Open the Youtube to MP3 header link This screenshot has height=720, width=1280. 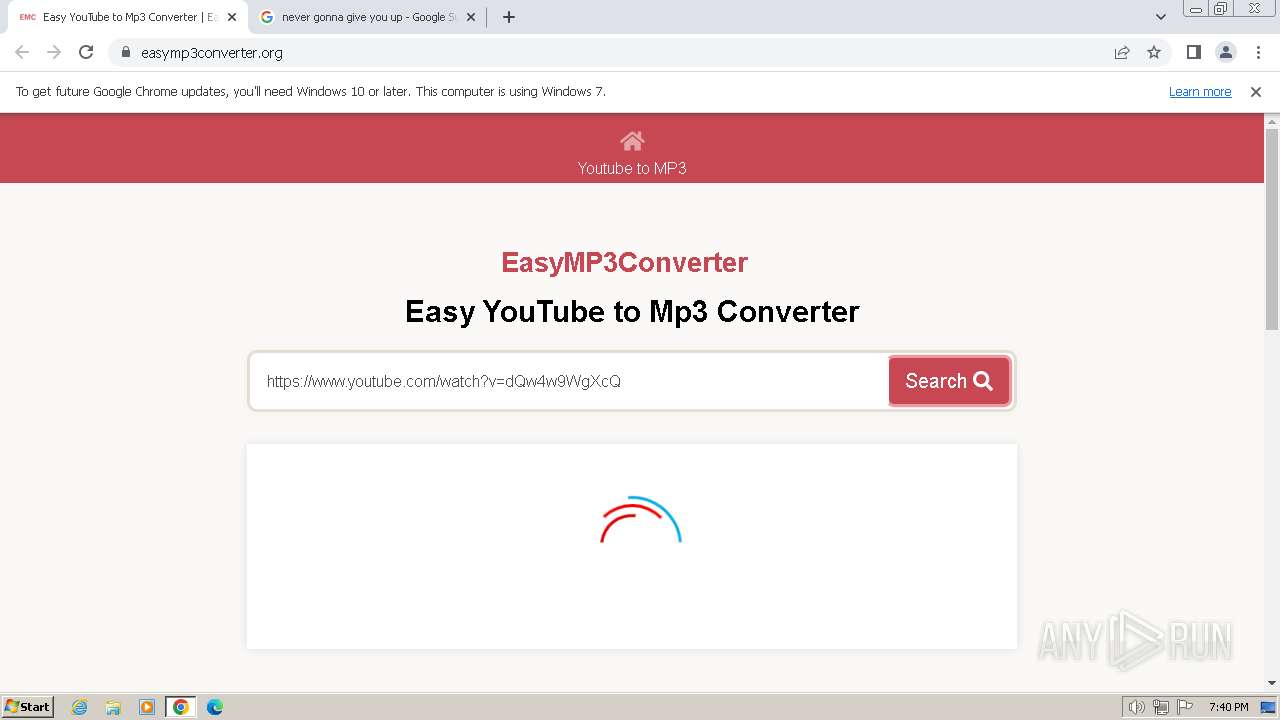(632, 168)
